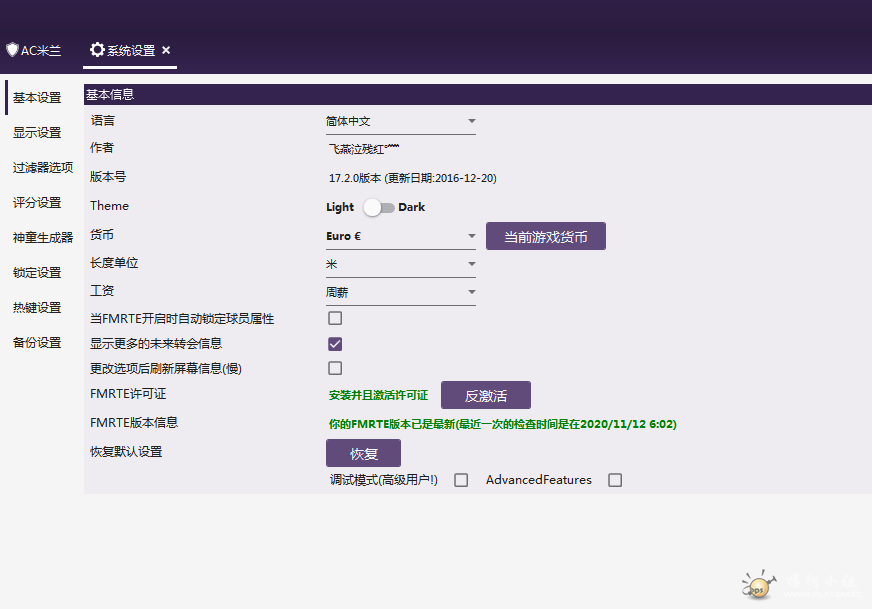Screen dimensions: 872x609
Task: Enable 更改选项后刷新屏幕信息(慢) checkbox
Action: tap(335, 368)
